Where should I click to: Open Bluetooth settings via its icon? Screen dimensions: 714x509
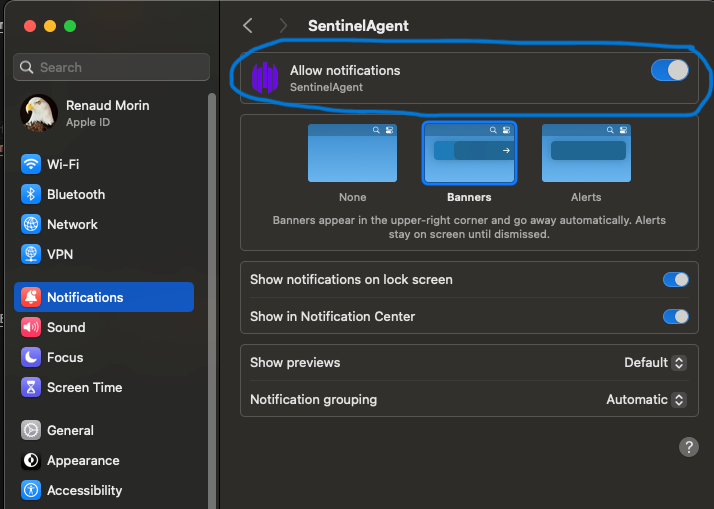(x=31, y=194)
